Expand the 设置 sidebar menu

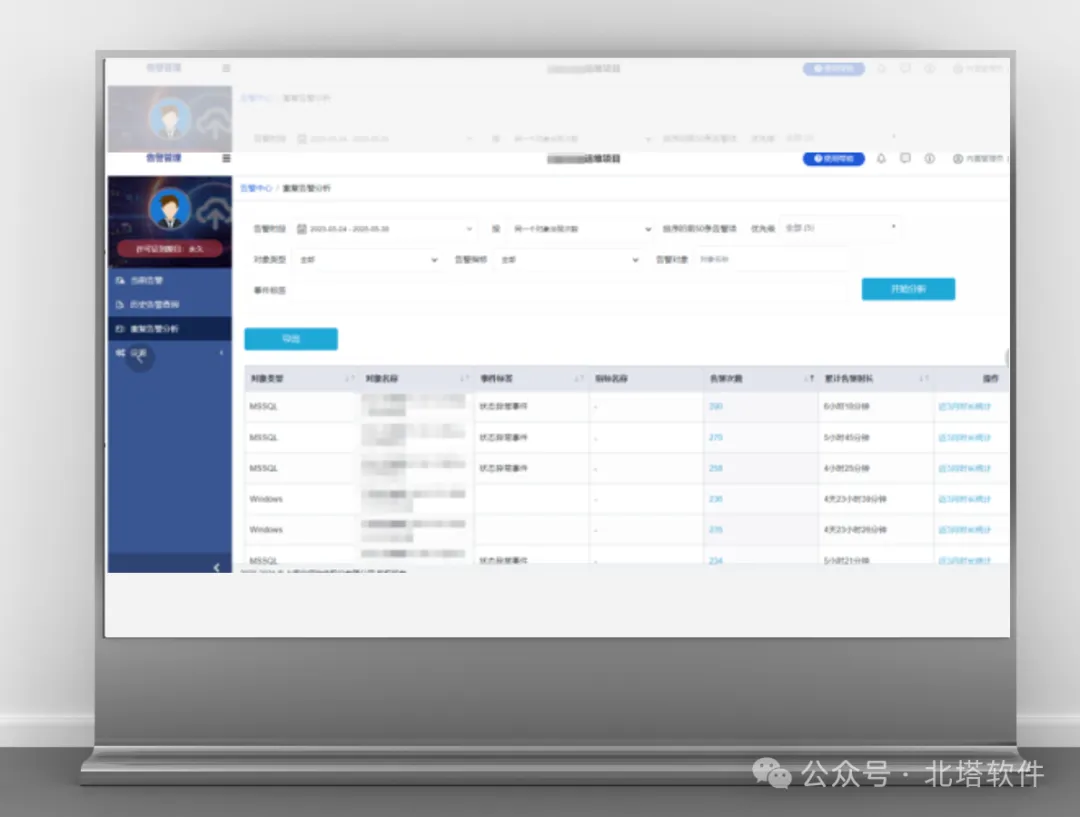[x=169, y=353]
